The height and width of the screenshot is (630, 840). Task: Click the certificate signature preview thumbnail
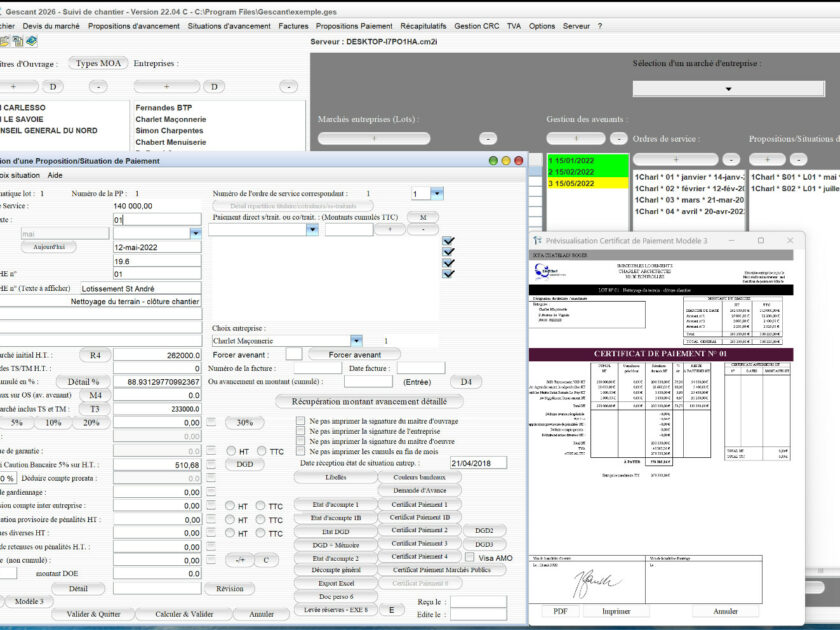(x=597, y=583)
